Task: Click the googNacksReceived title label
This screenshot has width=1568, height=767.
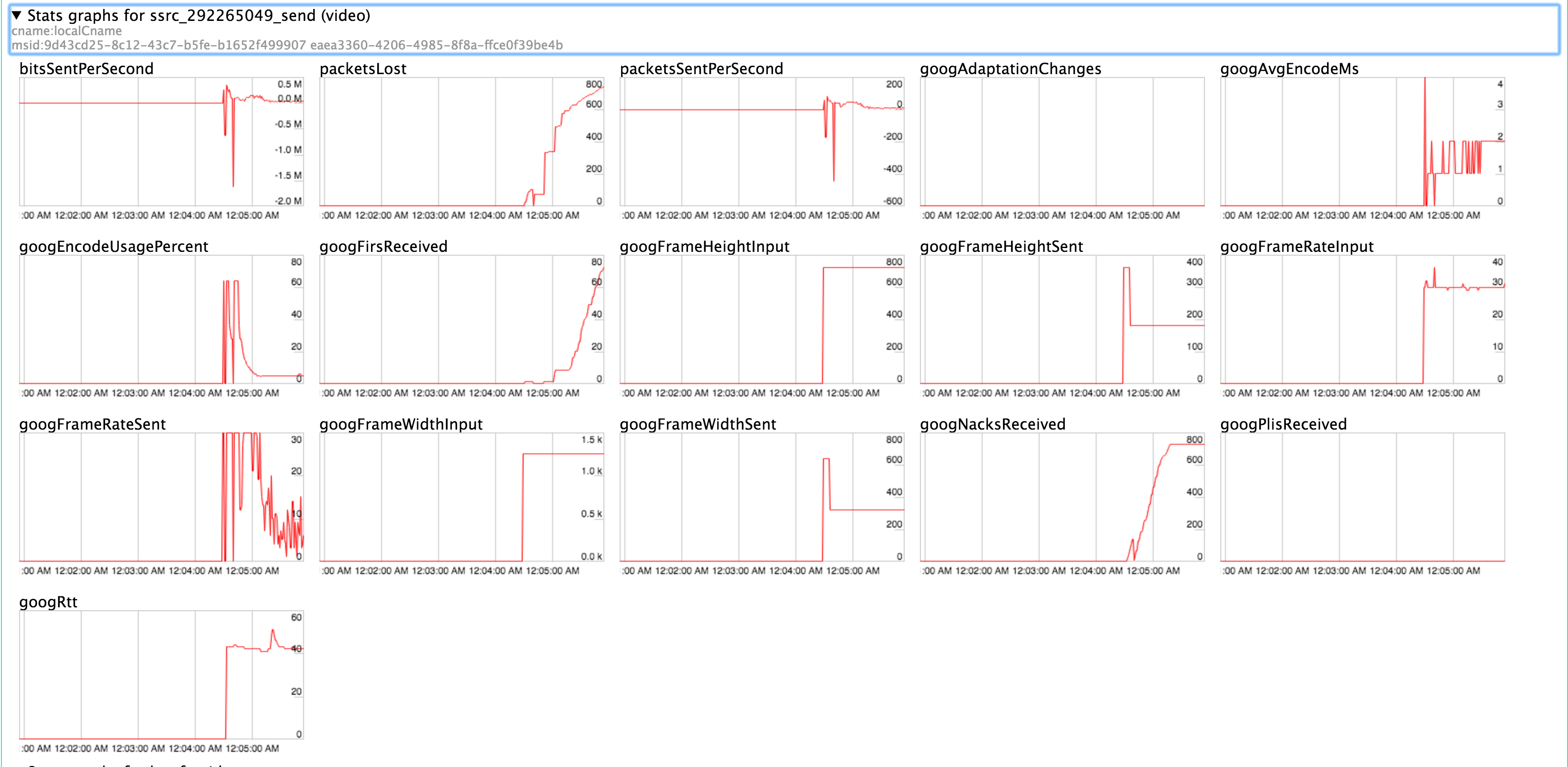Action: point(993,424)
